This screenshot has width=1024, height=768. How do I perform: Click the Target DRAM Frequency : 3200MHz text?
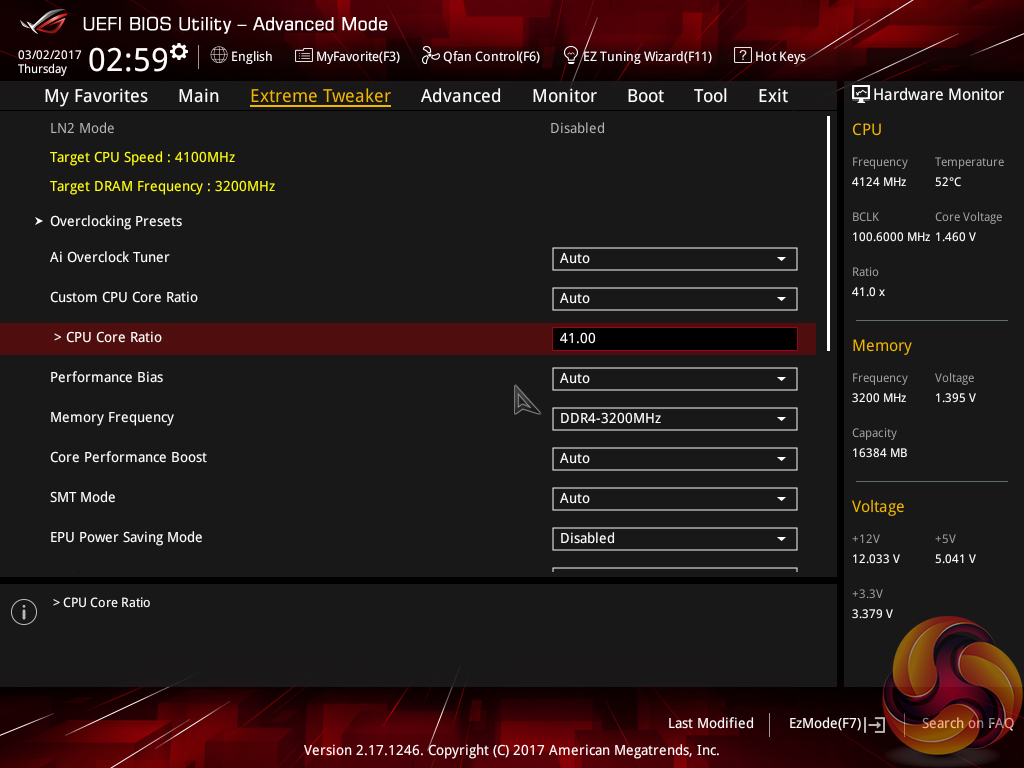[x=163, y=186]
